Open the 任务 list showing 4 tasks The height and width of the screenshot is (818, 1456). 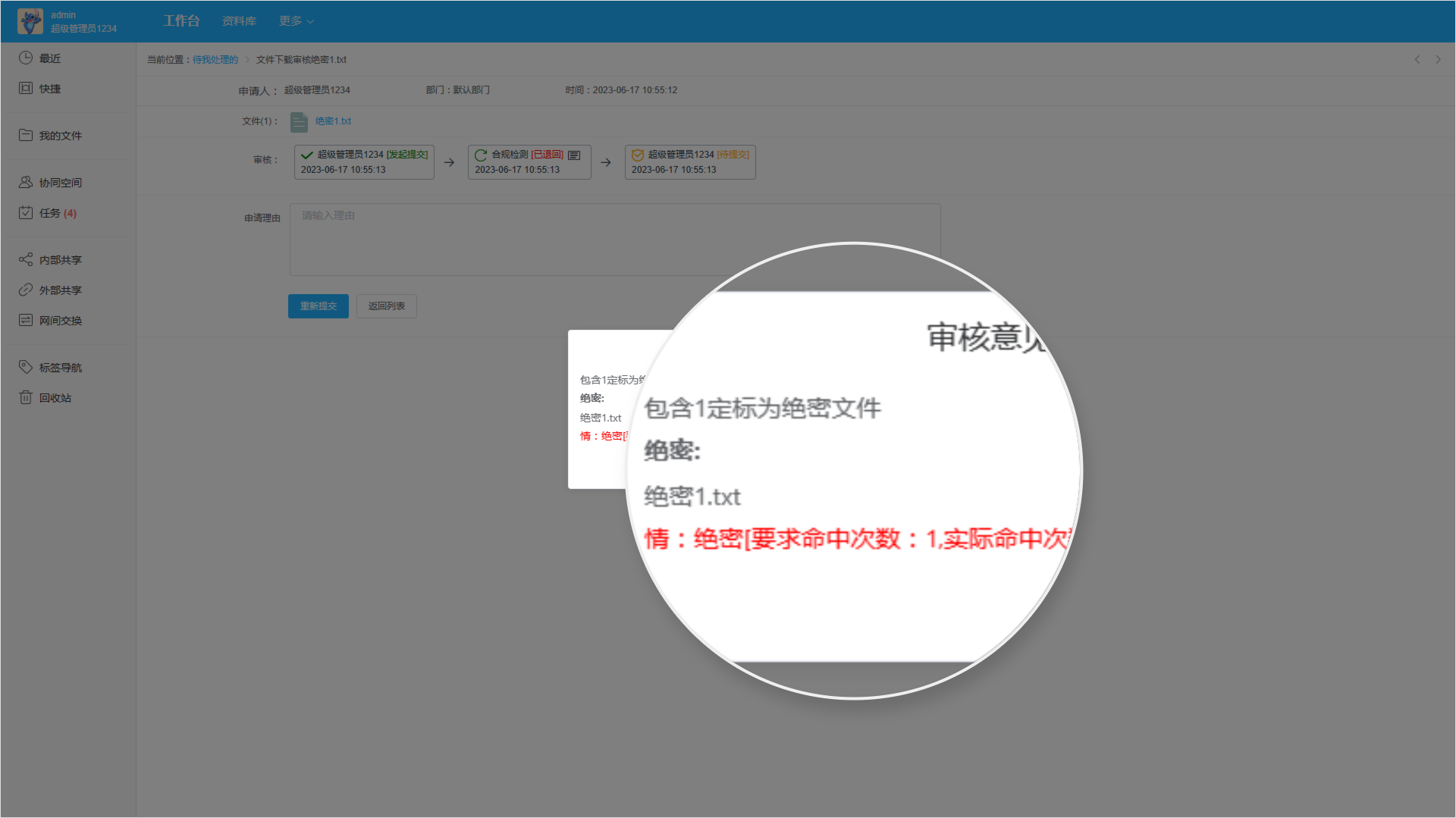57,213
